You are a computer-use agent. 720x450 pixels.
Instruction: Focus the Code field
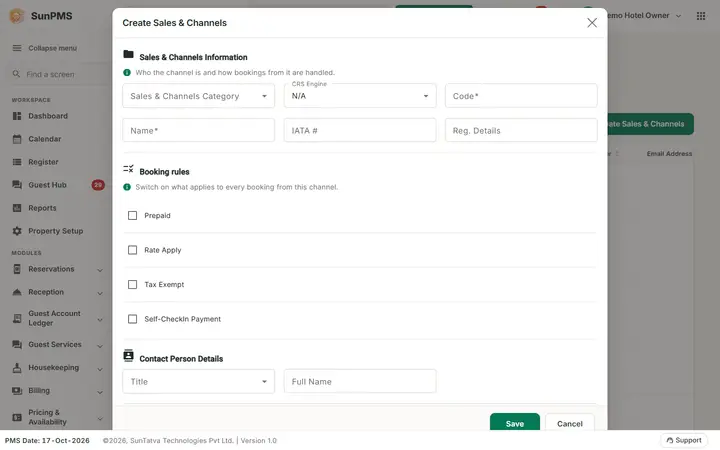[x=521, y=96]
